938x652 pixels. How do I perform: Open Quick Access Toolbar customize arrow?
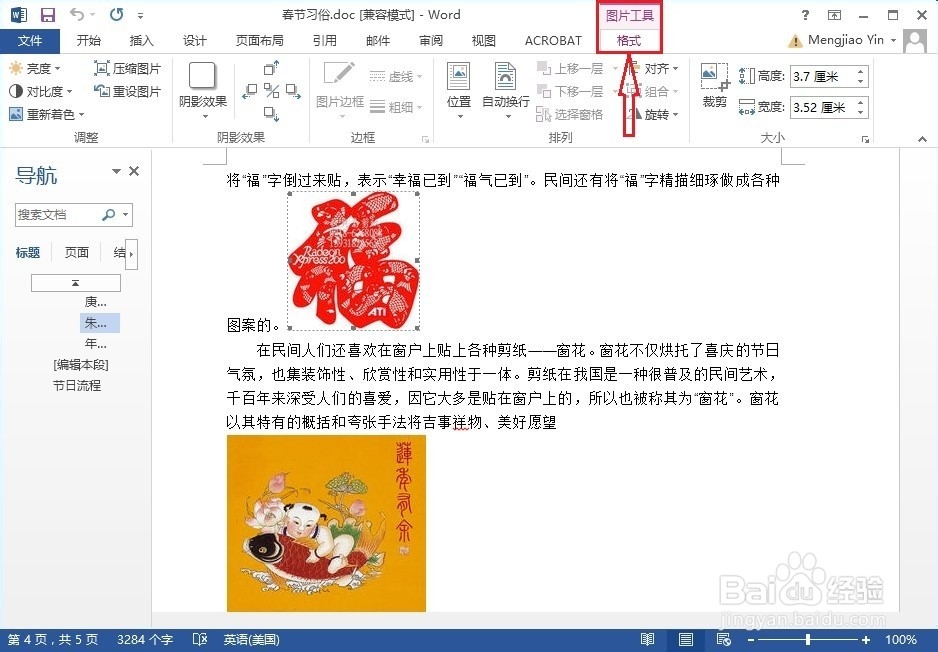(140, 16)
